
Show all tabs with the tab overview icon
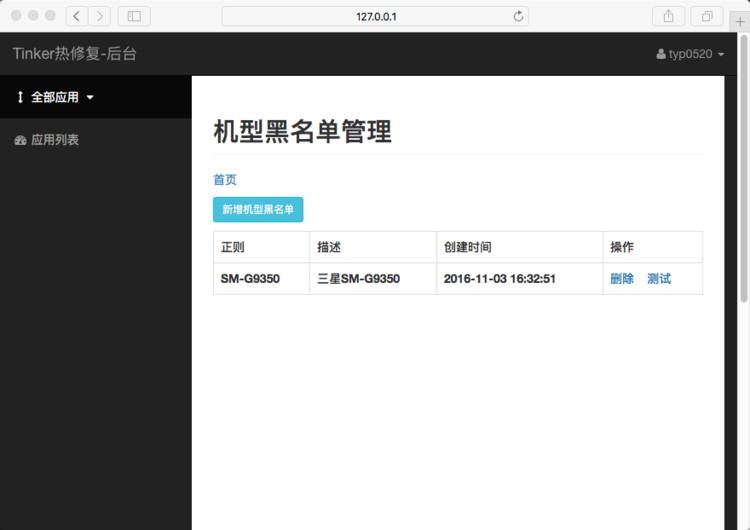[707, 16]
